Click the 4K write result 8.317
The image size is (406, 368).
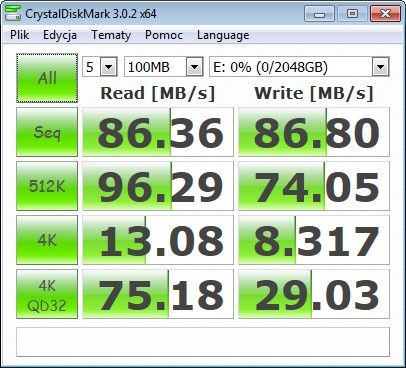[314, 240]
